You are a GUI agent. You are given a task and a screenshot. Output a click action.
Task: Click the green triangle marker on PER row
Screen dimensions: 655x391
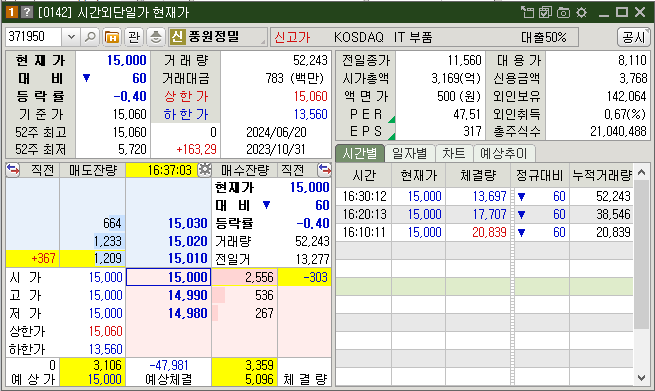tap(391, 119)
